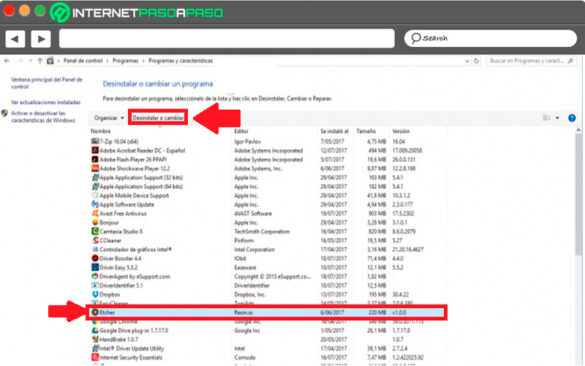Click the refresh icon beside the address bar

[x=476, y=61]
